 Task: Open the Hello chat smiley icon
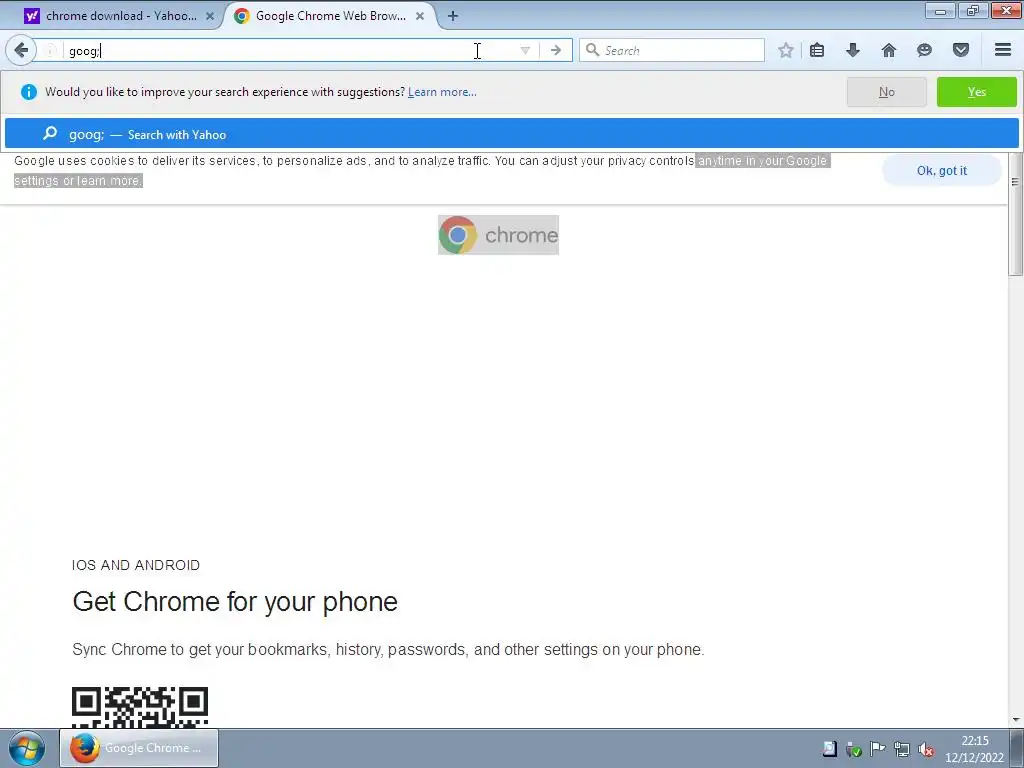pos(924,50)
